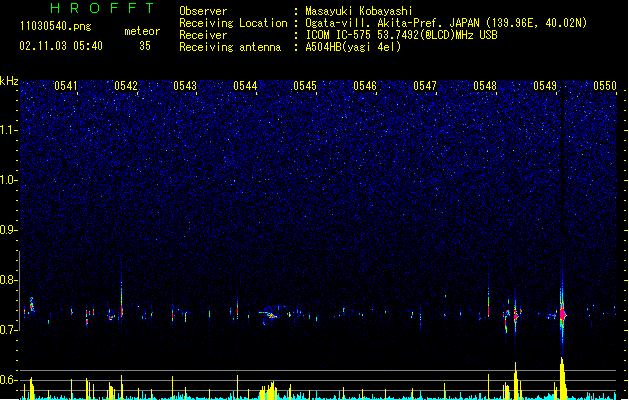Click the 0541 time marker
Screen dimensions: 629x400
[x=66, y=86]
